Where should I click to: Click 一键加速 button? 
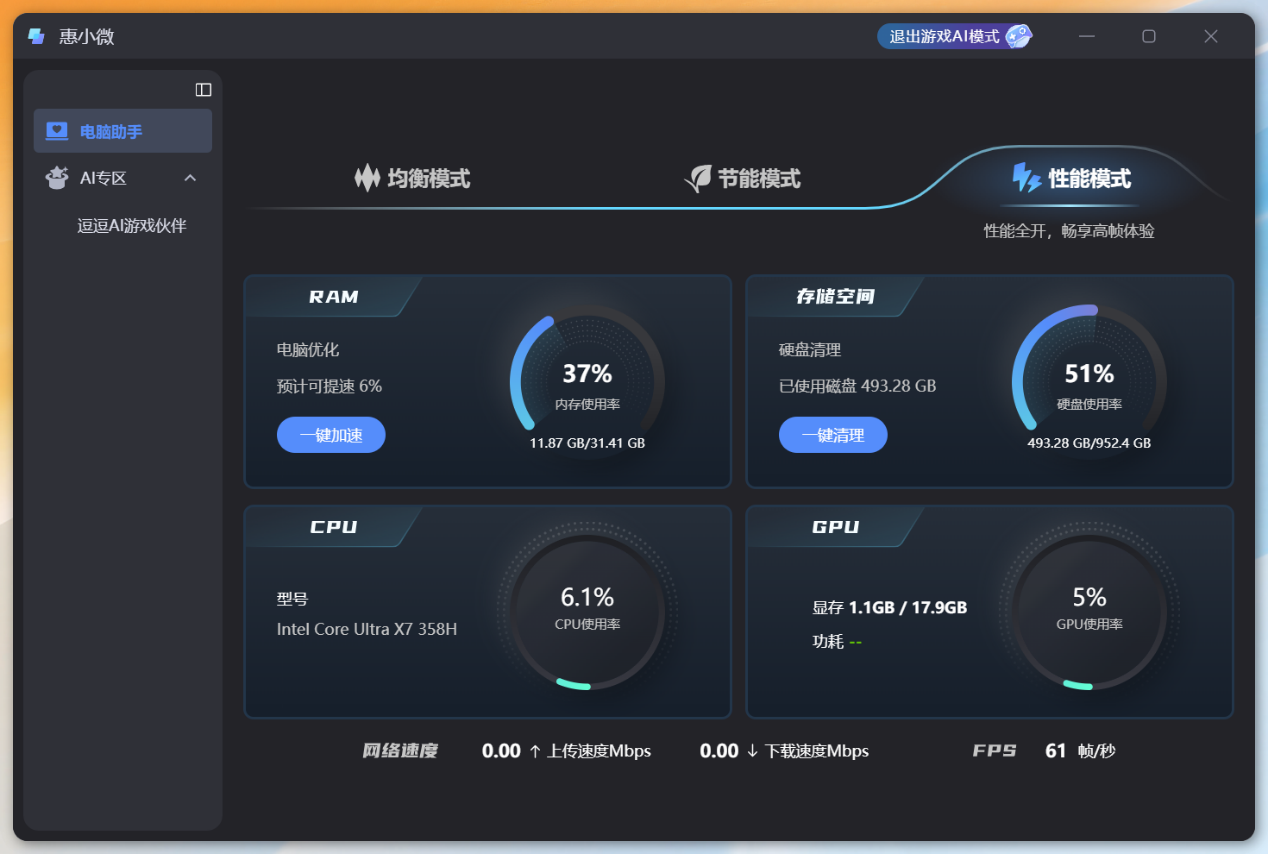[331, 435]
